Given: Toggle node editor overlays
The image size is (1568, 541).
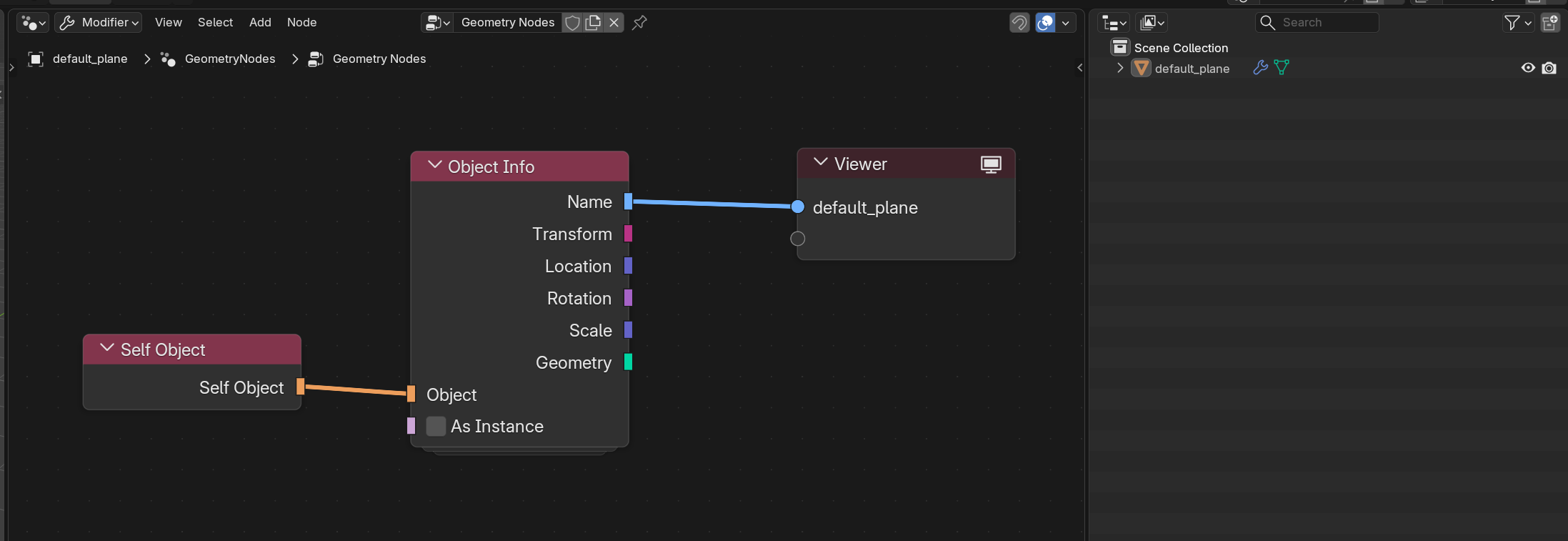Looking at the screenshot, I should click(1045, 23).
